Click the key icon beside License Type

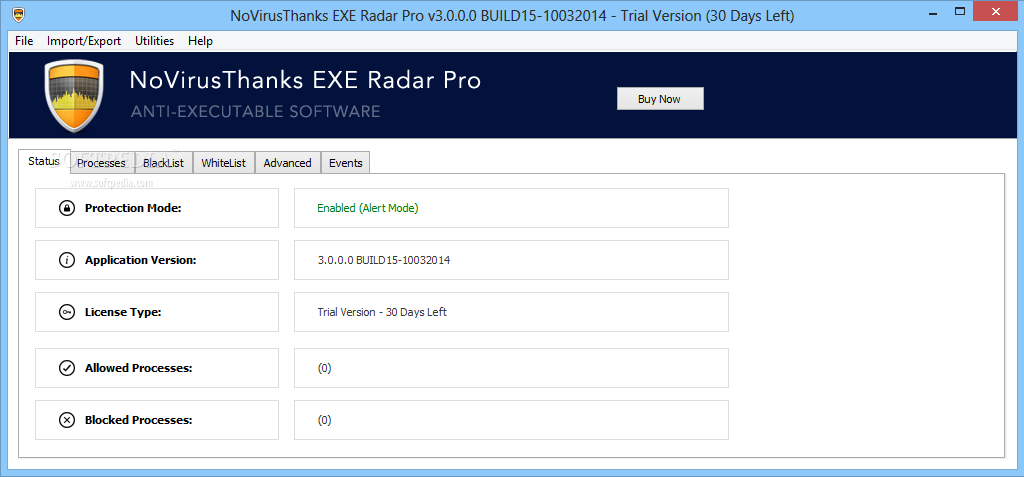pyautogui.click(x=67, y=312)
